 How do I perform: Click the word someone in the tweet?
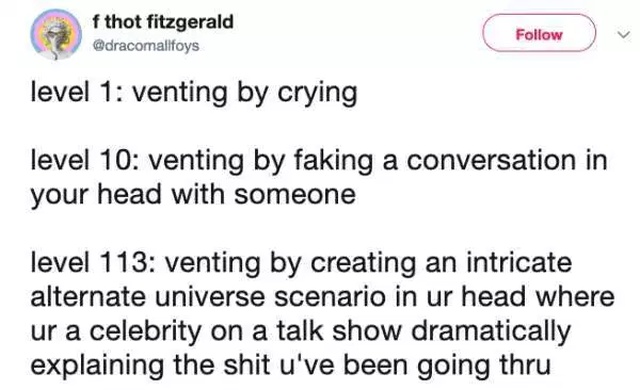pyautogui.click(x=295, y=195)
